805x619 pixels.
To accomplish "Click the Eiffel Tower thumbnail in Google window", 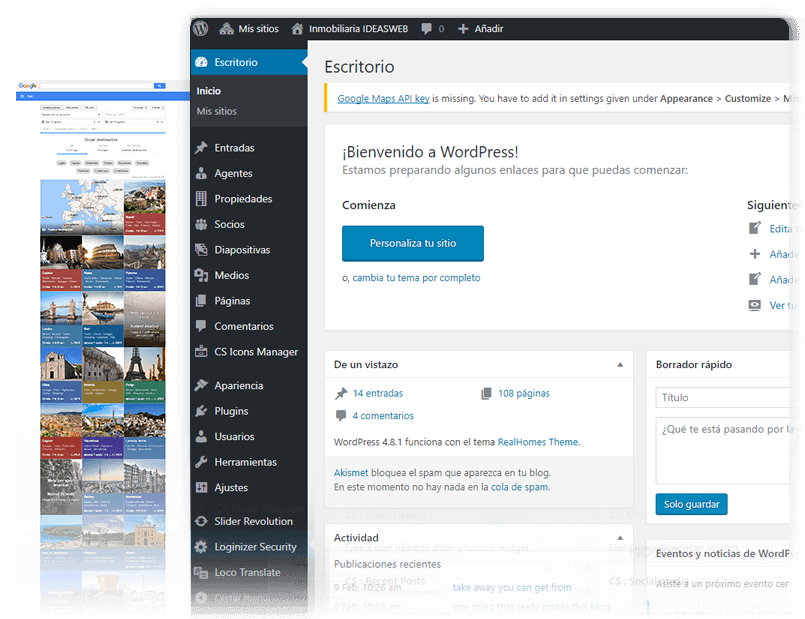I will [x=145, y=364].
